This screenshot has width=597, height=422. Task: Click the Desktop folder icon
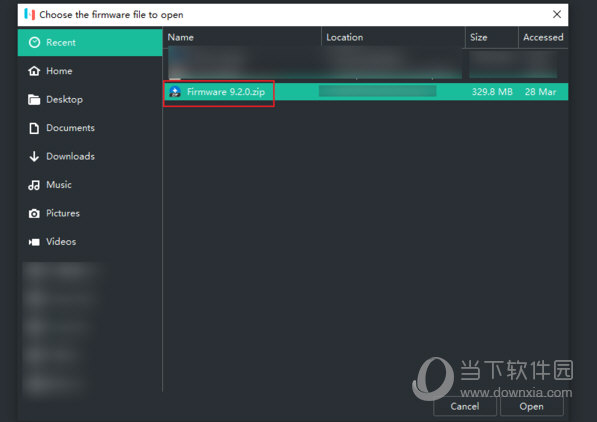34,99
